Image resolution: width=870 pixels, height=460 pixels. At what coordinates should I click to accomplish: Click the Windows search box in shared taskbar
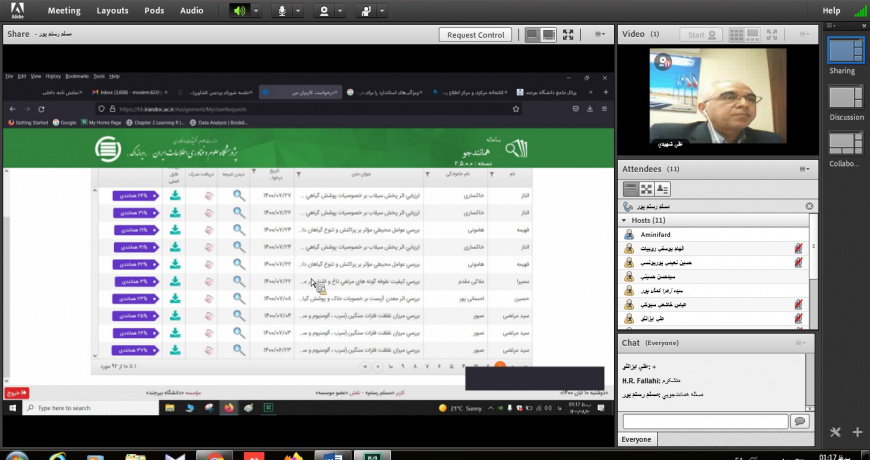click(90, 408)
